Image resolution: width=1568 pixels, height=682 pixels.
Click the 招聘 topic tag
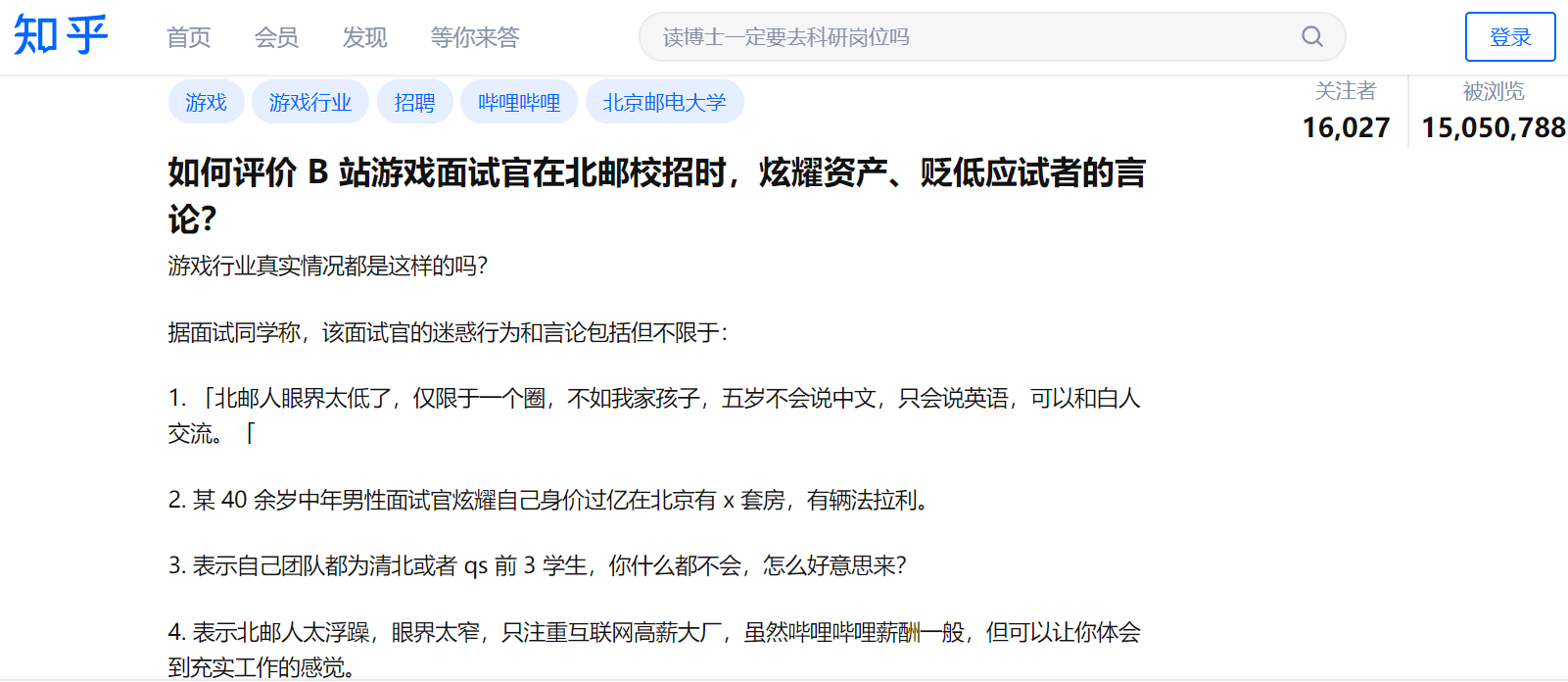pyautogui.click(x=414, y=102)
